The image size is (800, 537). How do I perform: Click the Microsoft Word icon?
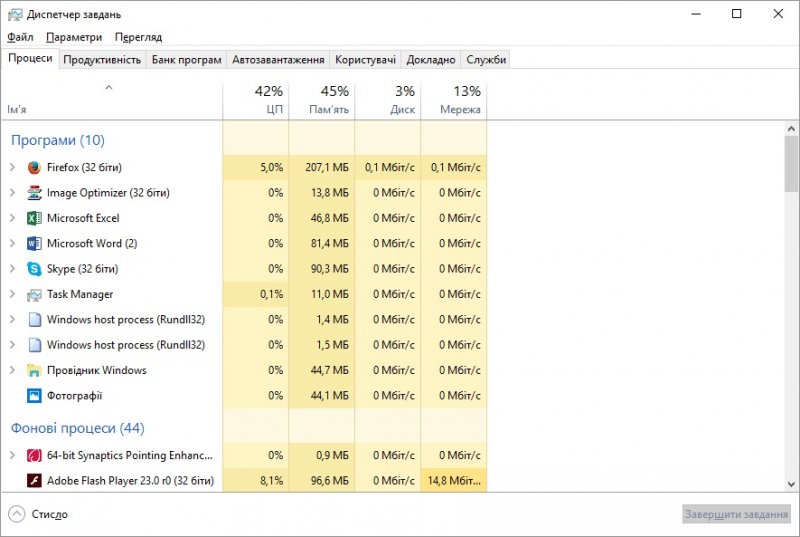(34, 243)
